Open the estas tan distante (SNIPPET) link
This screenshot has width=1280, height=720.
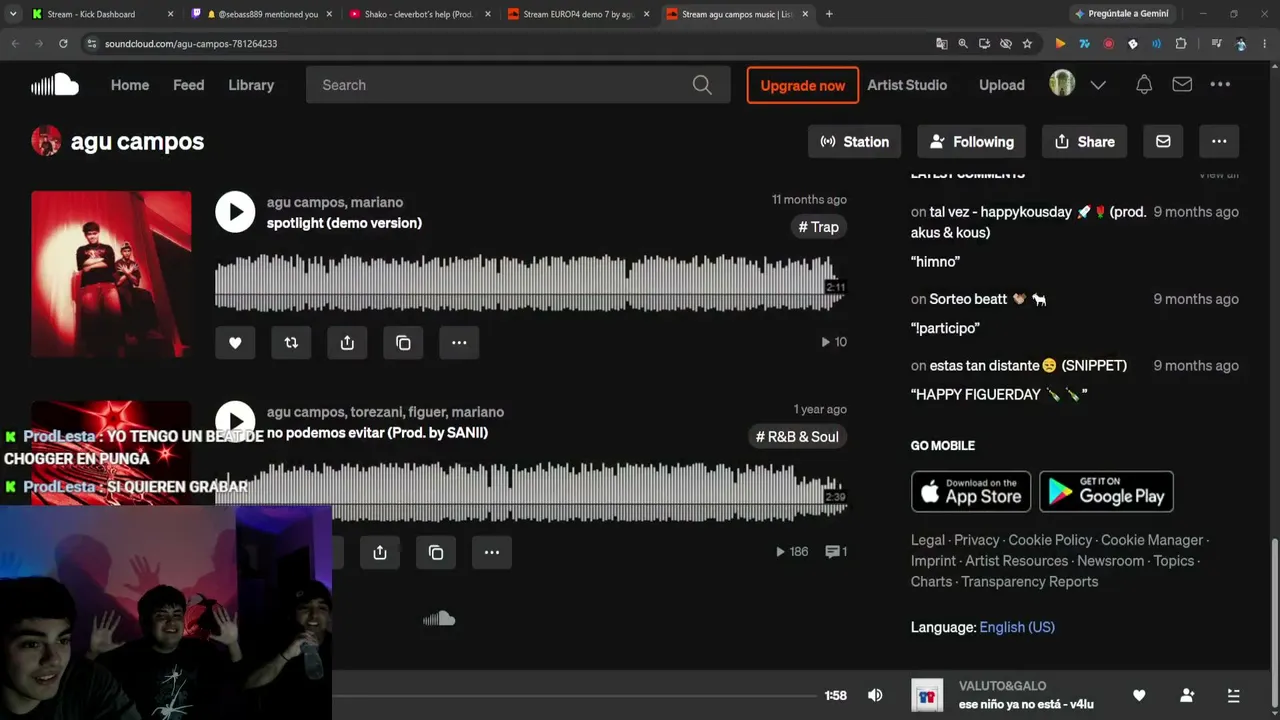[x=1028, y=366]
